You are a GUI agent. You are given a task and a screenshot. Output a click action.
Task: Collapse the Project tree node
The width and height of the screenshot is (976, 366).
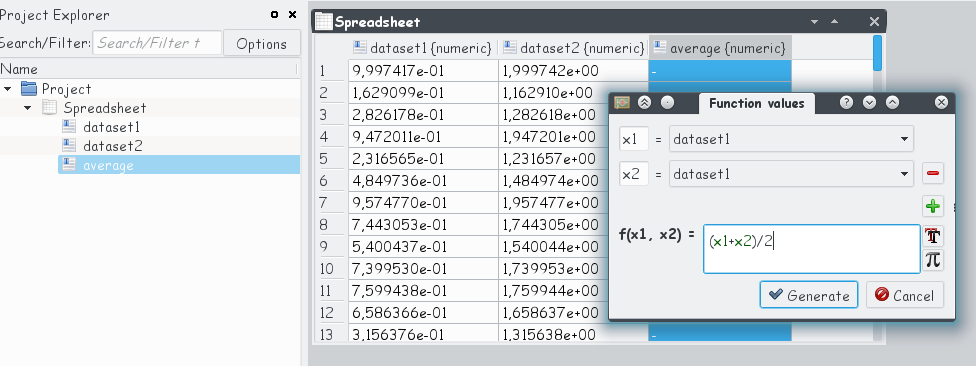pos(7,89)
